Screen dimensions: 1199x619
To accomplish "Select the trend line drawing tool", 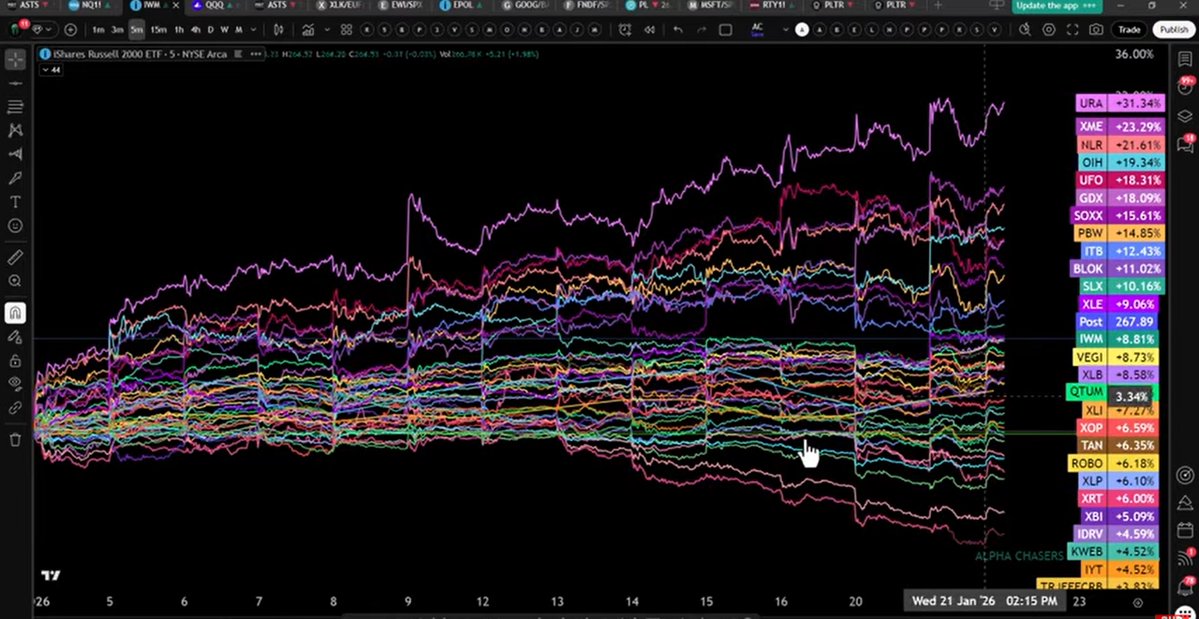I will click(15, 83).
